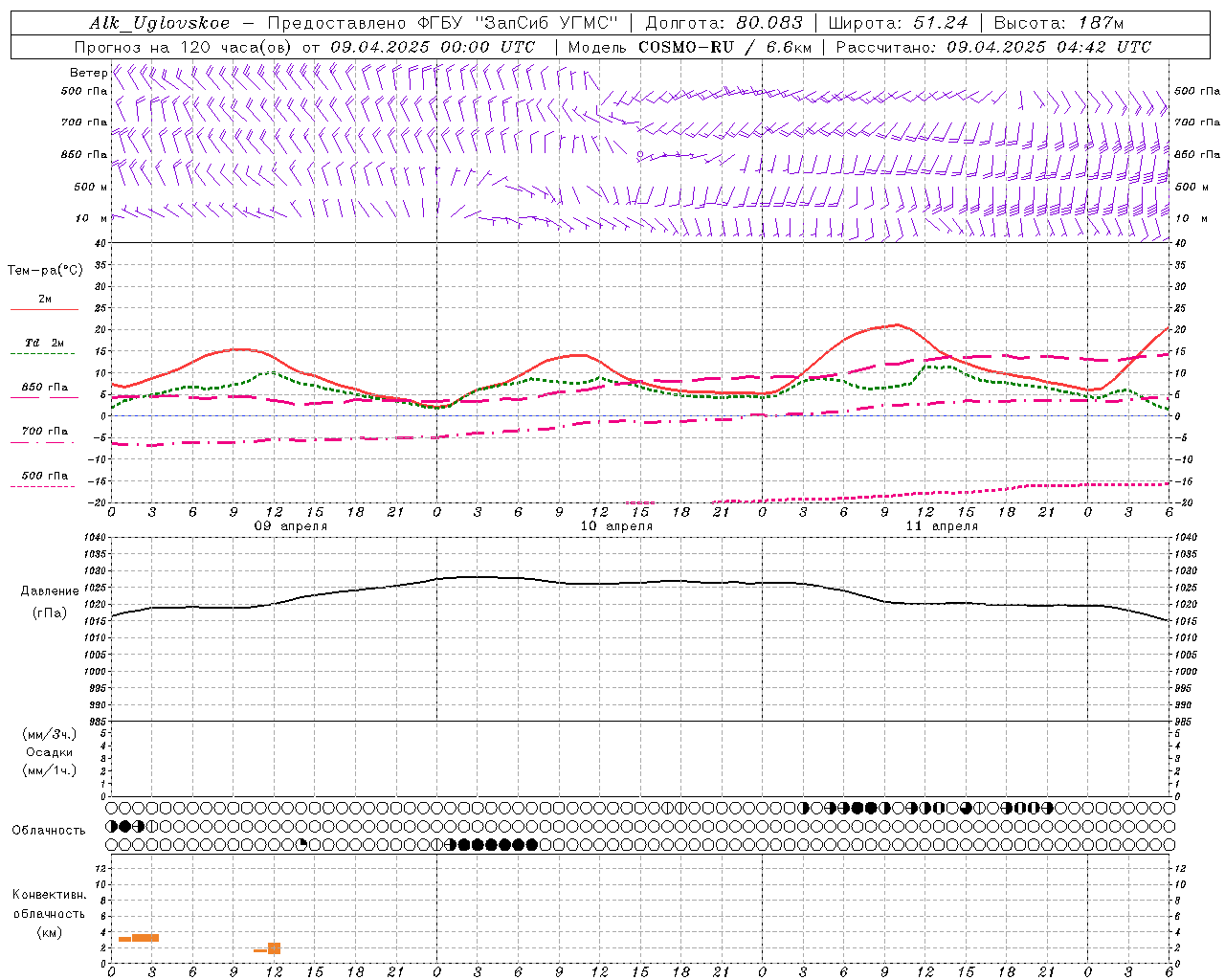Click the Давление pressure panel label
The image size is (1225, 980).
pos(50,591)
